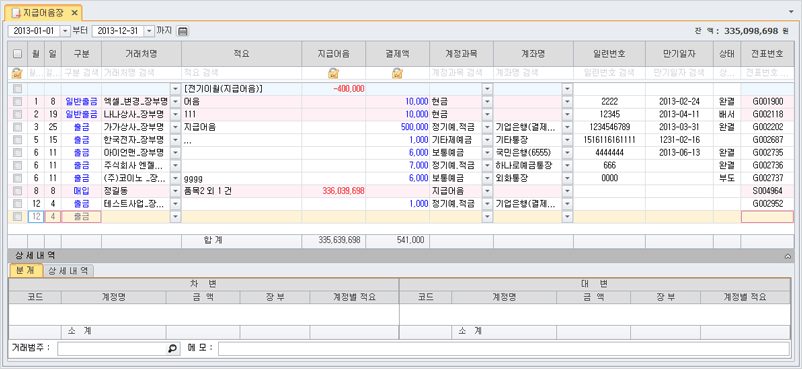This screenshot has width=802, height=369.
Task: Open 계좌명 dropdown for 외화통장
Action: coord(567,178)
